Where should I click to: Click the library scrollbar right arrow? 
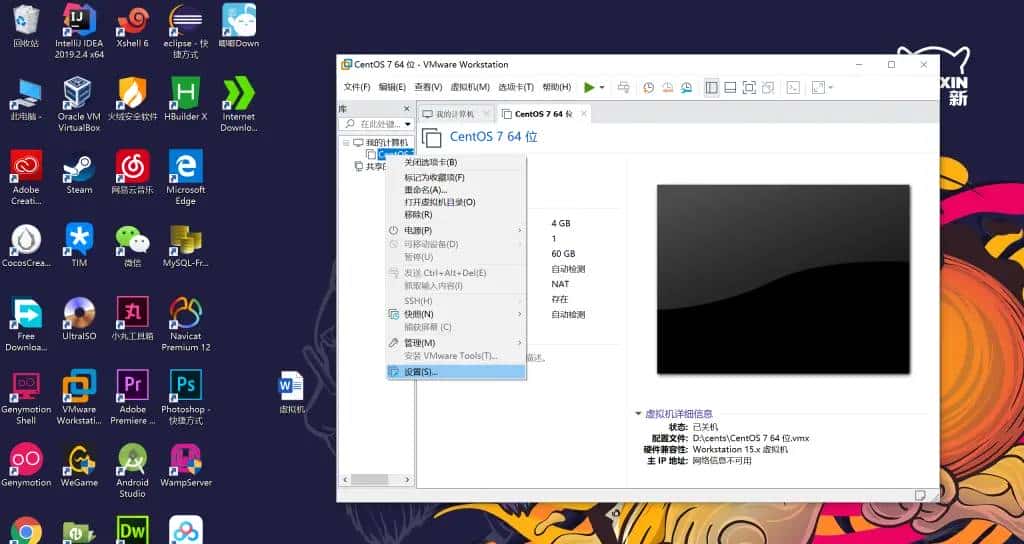(x=408, y=479)
